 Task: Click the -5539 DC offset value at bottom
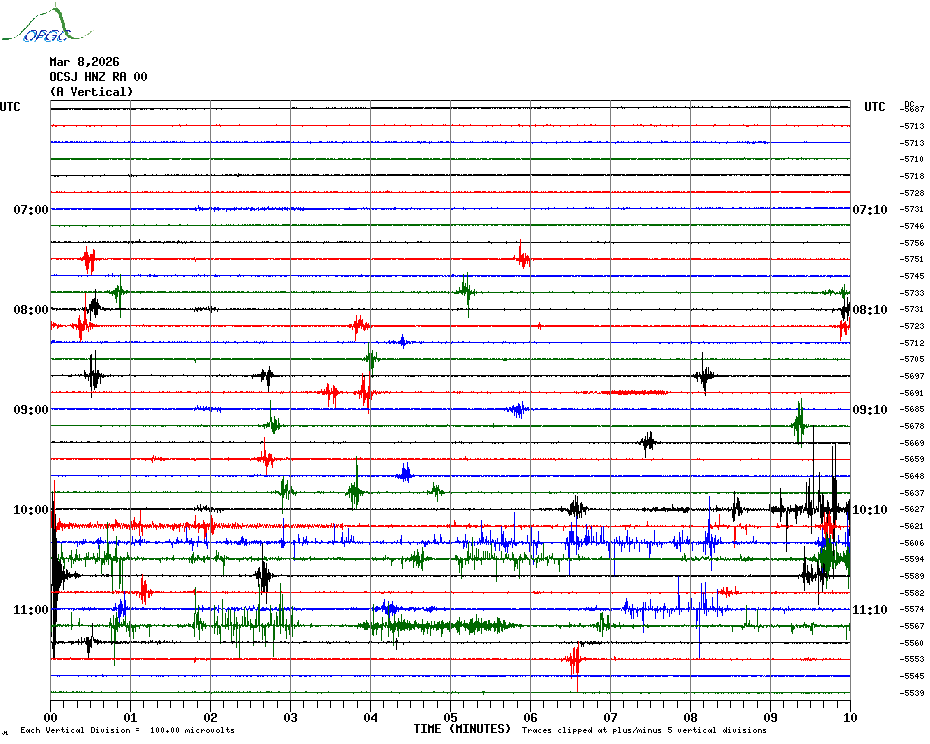(x=912, y=693)
